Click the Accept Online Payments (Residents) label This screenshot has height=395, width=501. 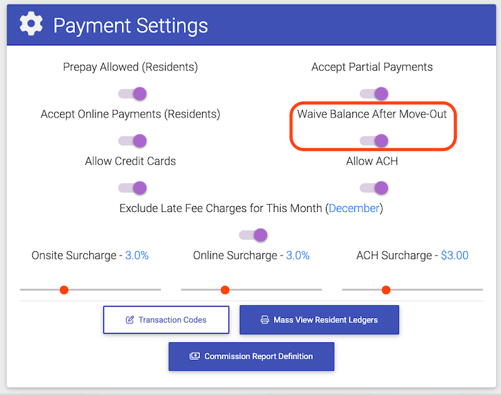[130, 114]
